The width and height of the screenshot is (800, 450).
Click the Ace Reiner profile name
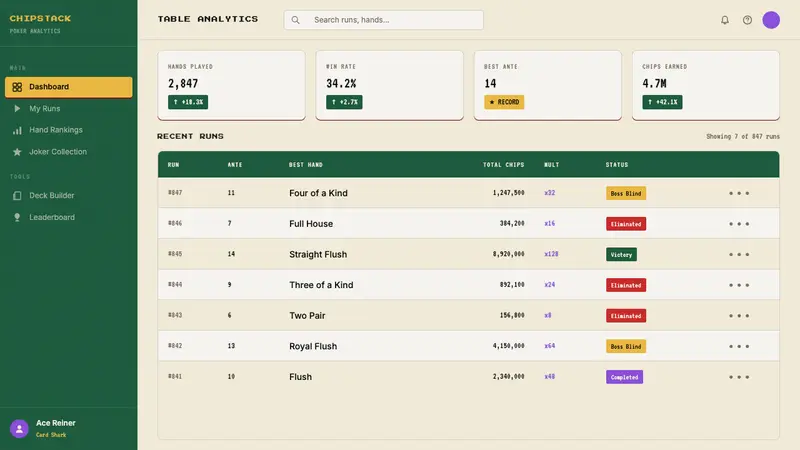(x=56, y=423)
